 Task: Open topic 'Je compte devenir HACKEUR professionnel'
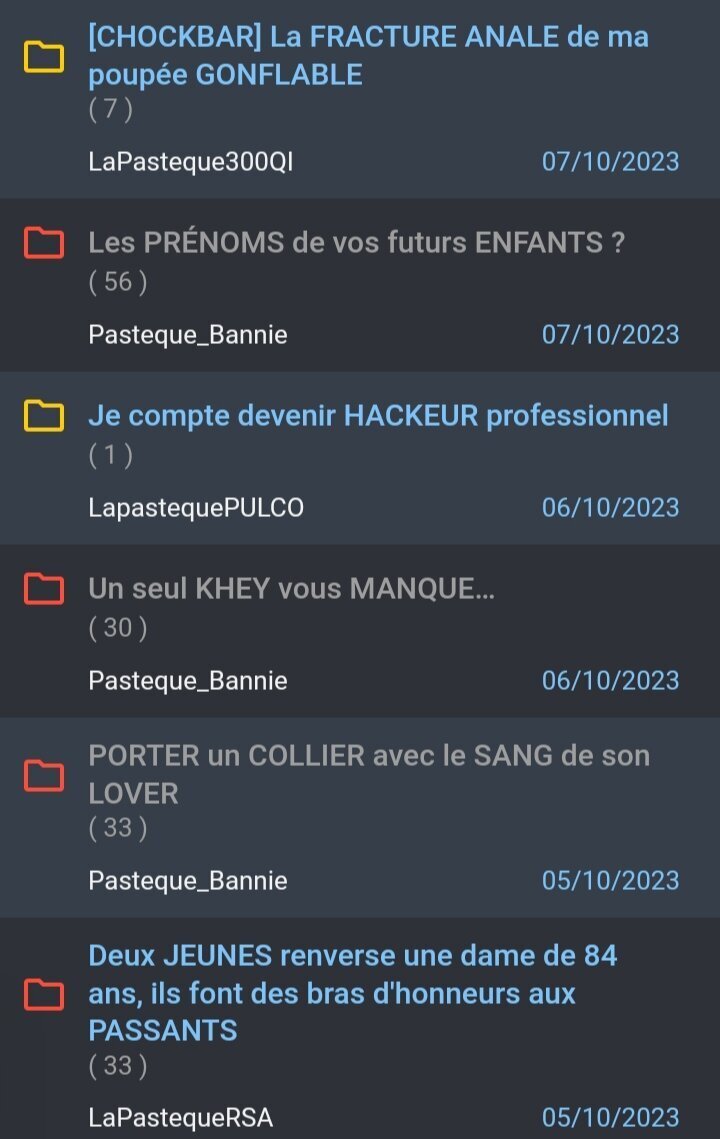378,416
